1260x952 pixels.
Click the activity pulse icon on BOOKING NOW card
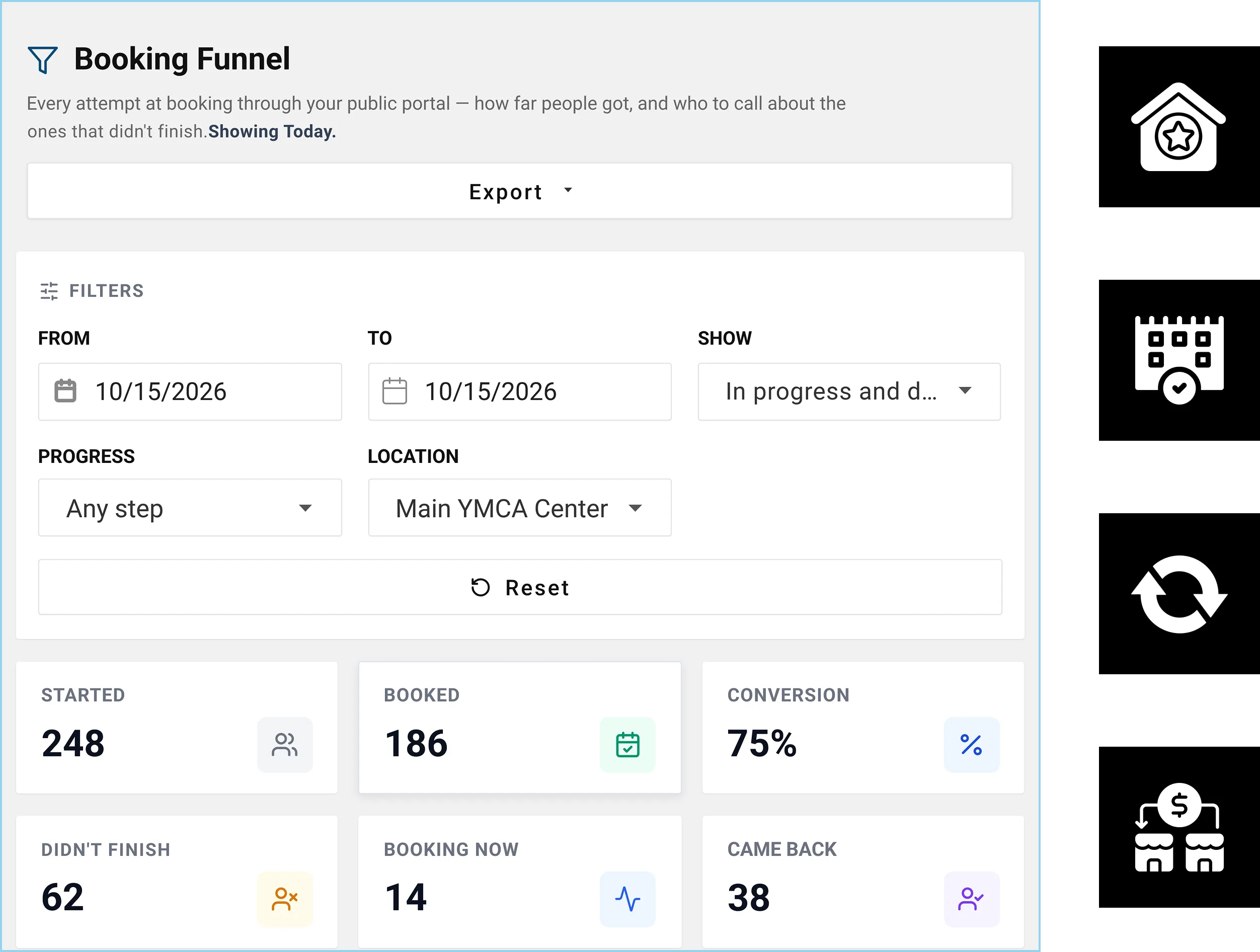pos(627,899)
